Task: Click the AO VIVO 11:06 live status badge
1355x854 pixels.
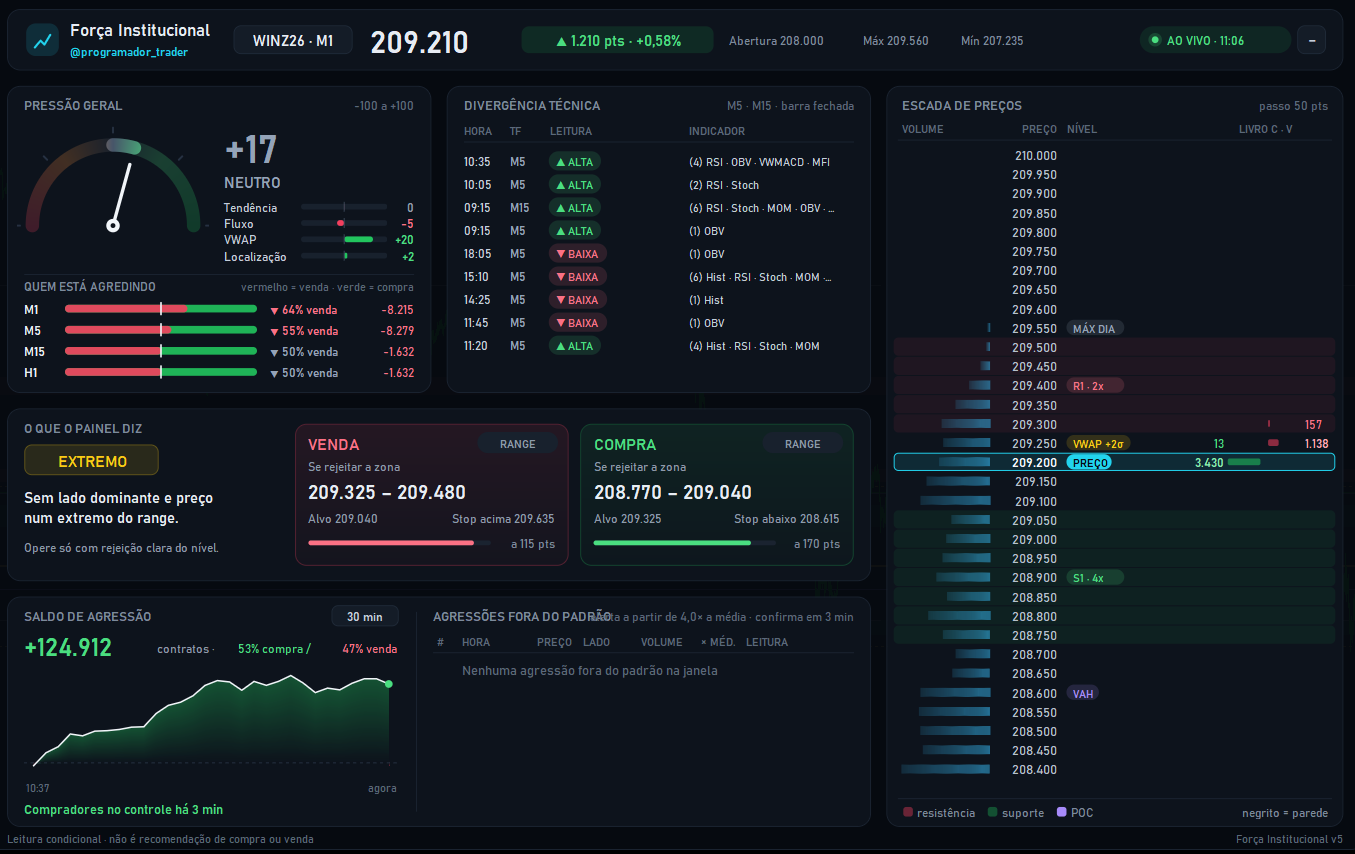Action: (1215, 40)
